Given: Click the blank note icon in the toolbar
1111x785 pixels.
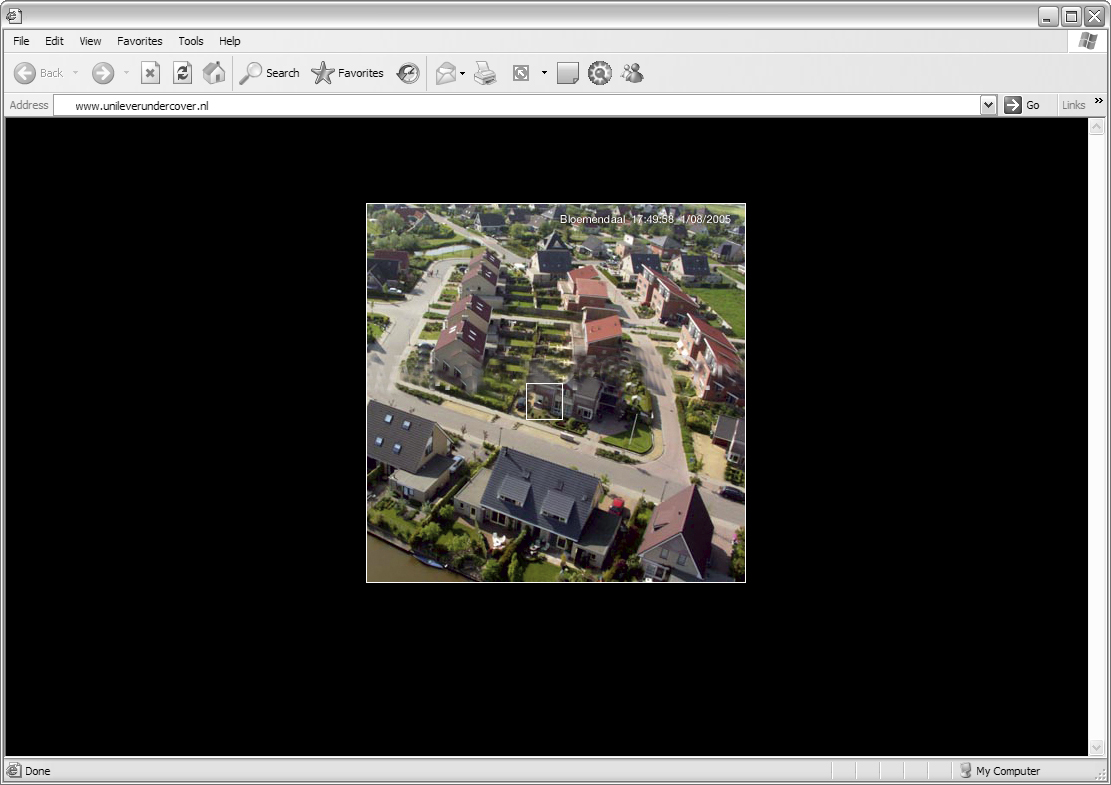Looking at the screenshot, I should 568,73.
